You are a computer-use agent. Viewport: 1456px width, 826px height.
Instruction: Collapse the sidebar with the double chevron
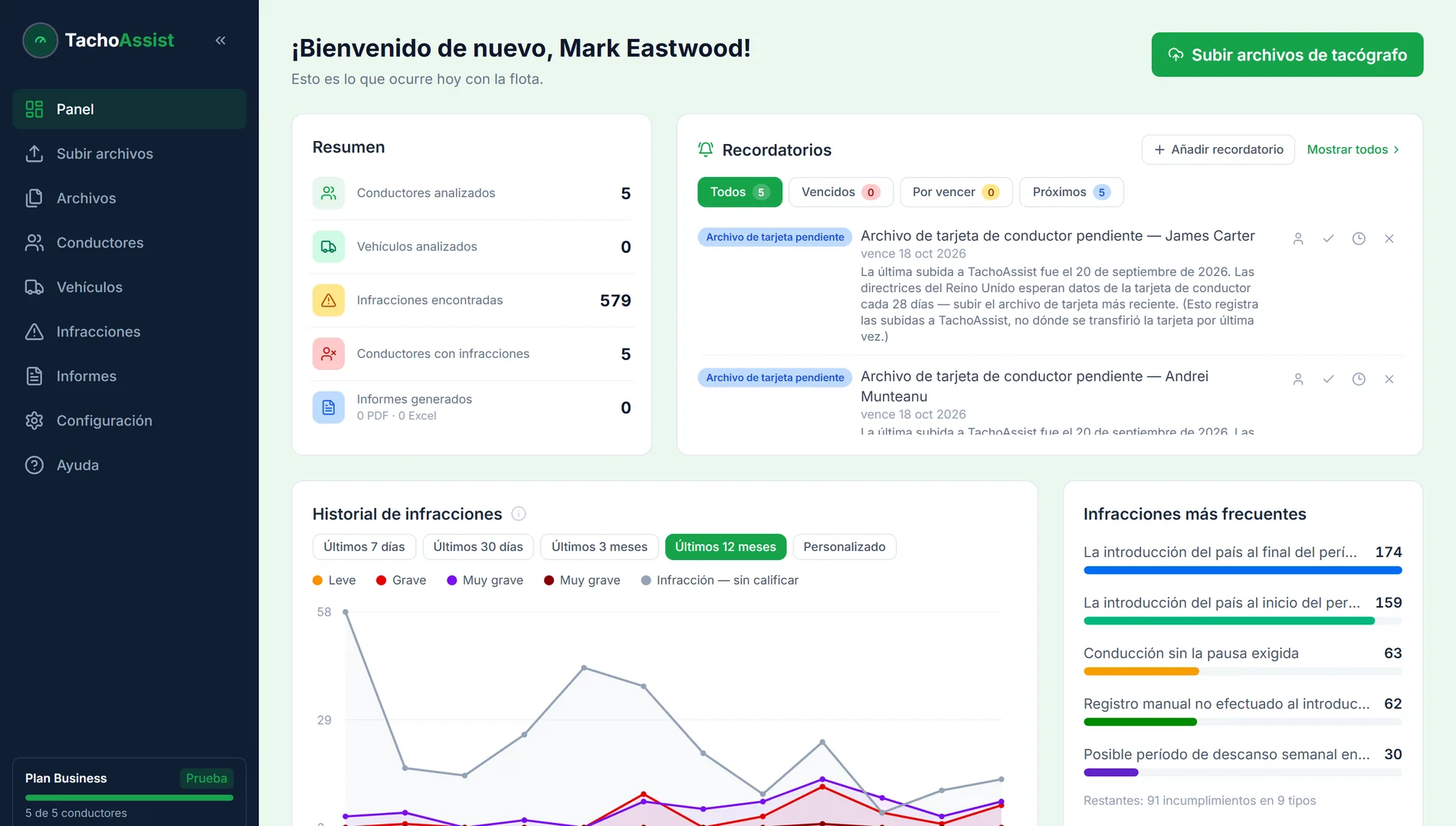pyautogui.click(x=221, y=41)
